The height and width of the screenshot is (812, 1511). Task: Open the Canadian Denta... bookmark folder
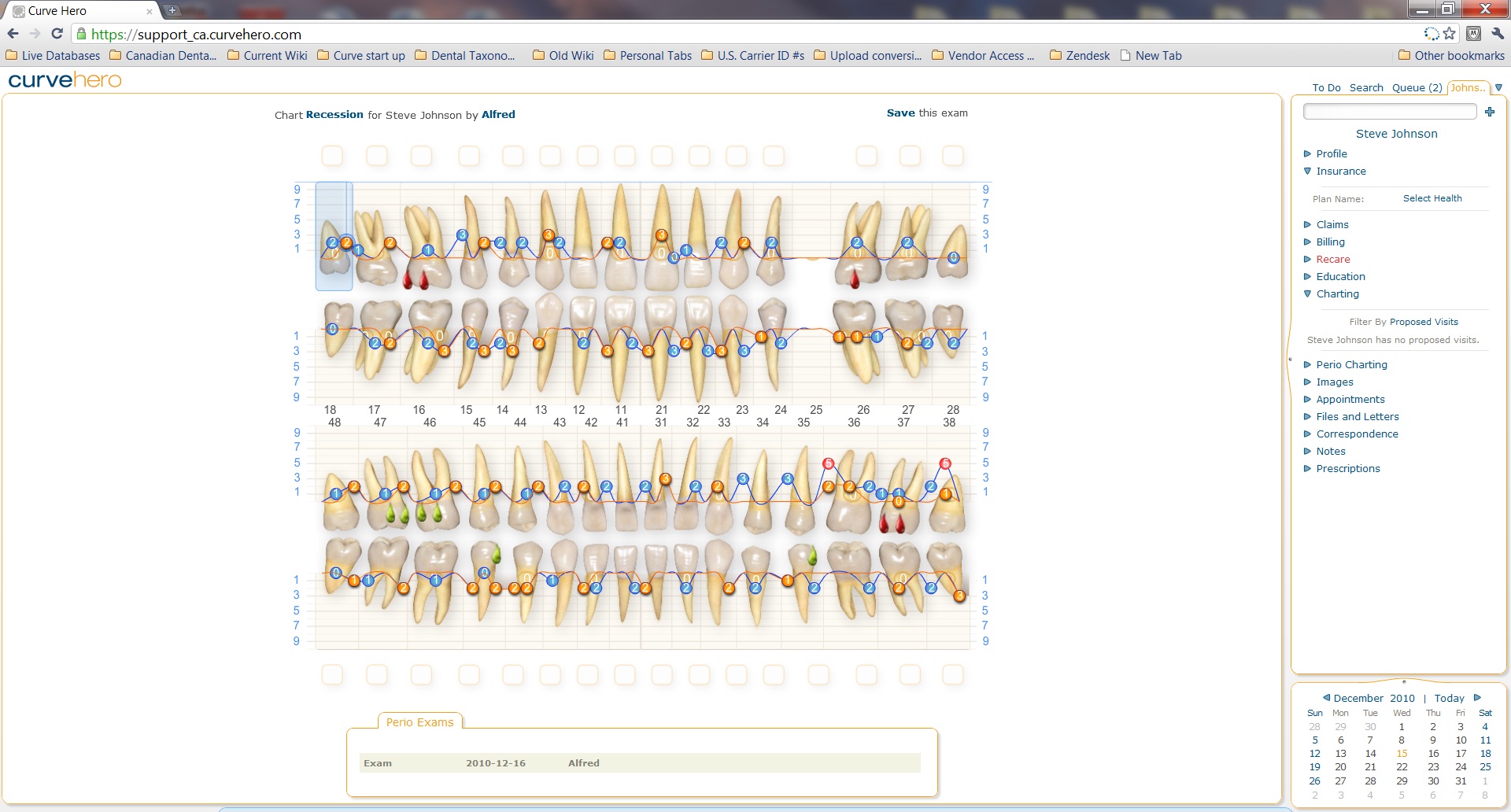163,56
